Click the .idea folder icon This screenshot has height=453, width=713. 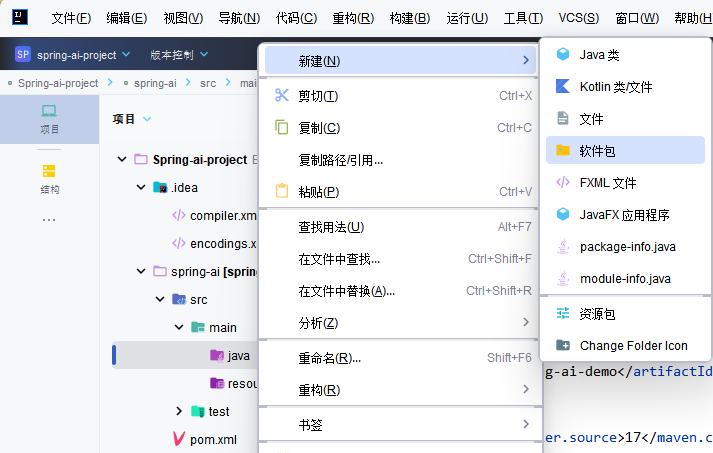[x=160, y=187]
